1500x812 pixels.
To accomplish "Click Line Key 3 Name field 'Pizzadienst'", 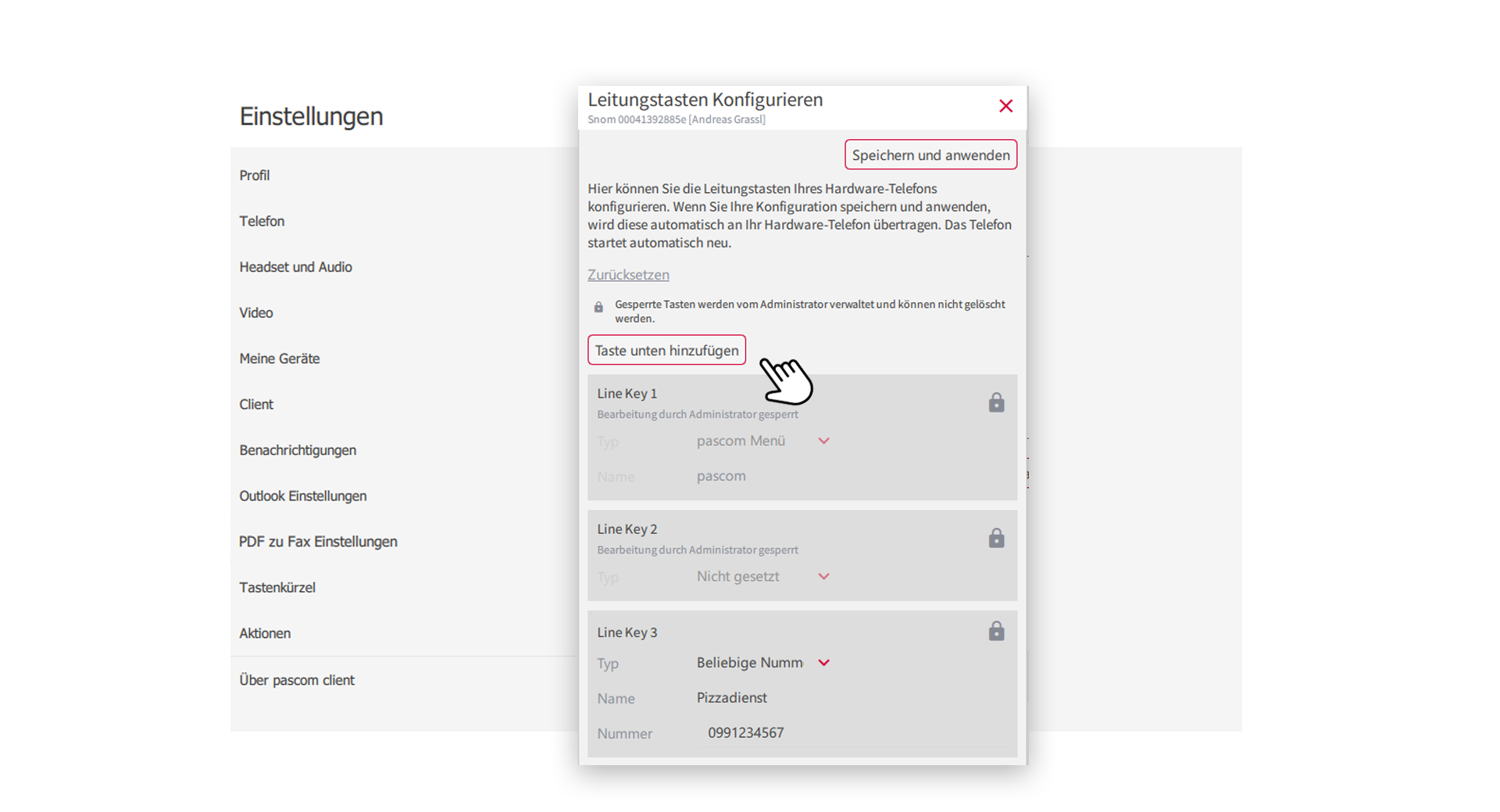I will (x=852, y=698).
